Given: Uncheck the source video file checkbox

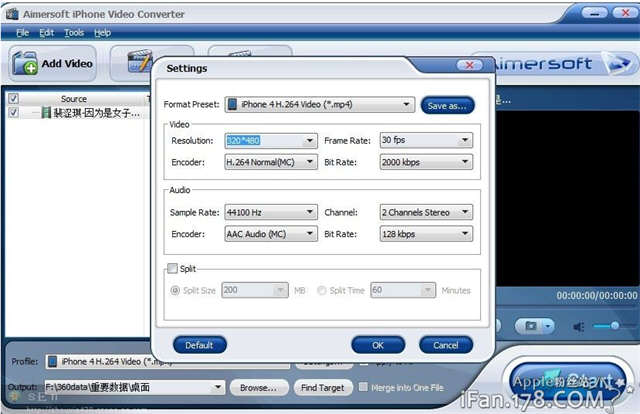Looking at the screenshot, I should point(13,113).
